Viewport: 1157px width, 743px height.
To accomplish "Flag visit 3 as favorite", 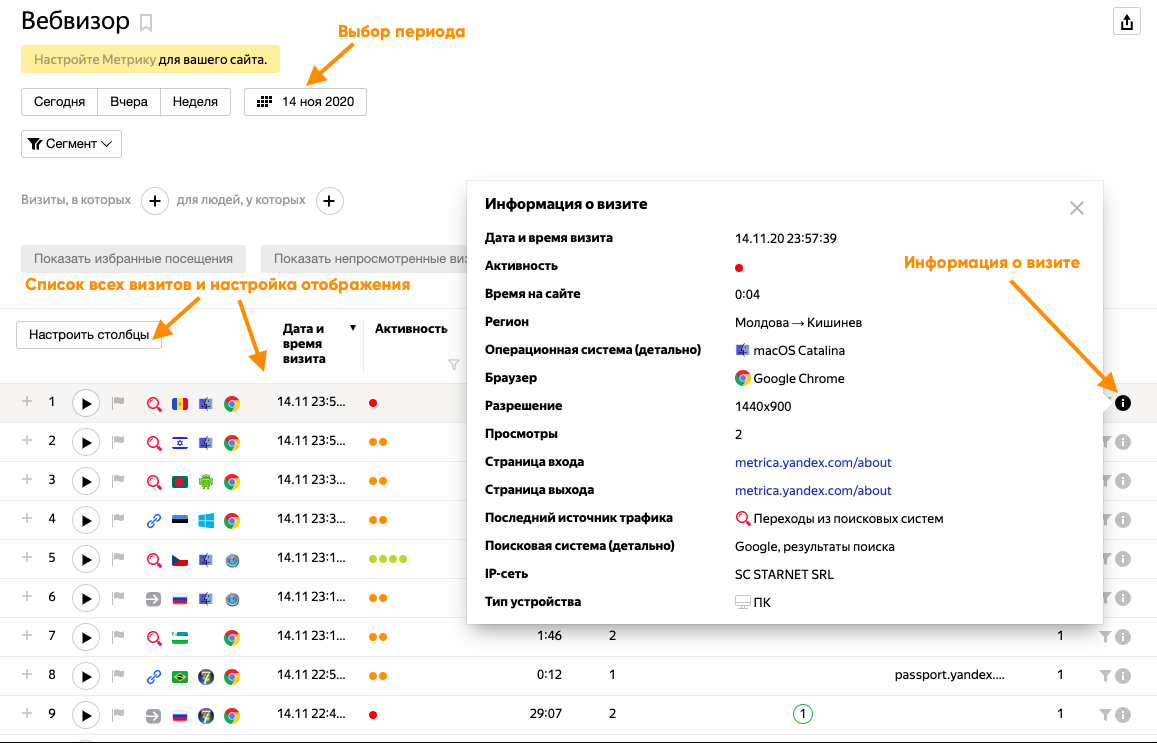I will [x=118, y=481].
